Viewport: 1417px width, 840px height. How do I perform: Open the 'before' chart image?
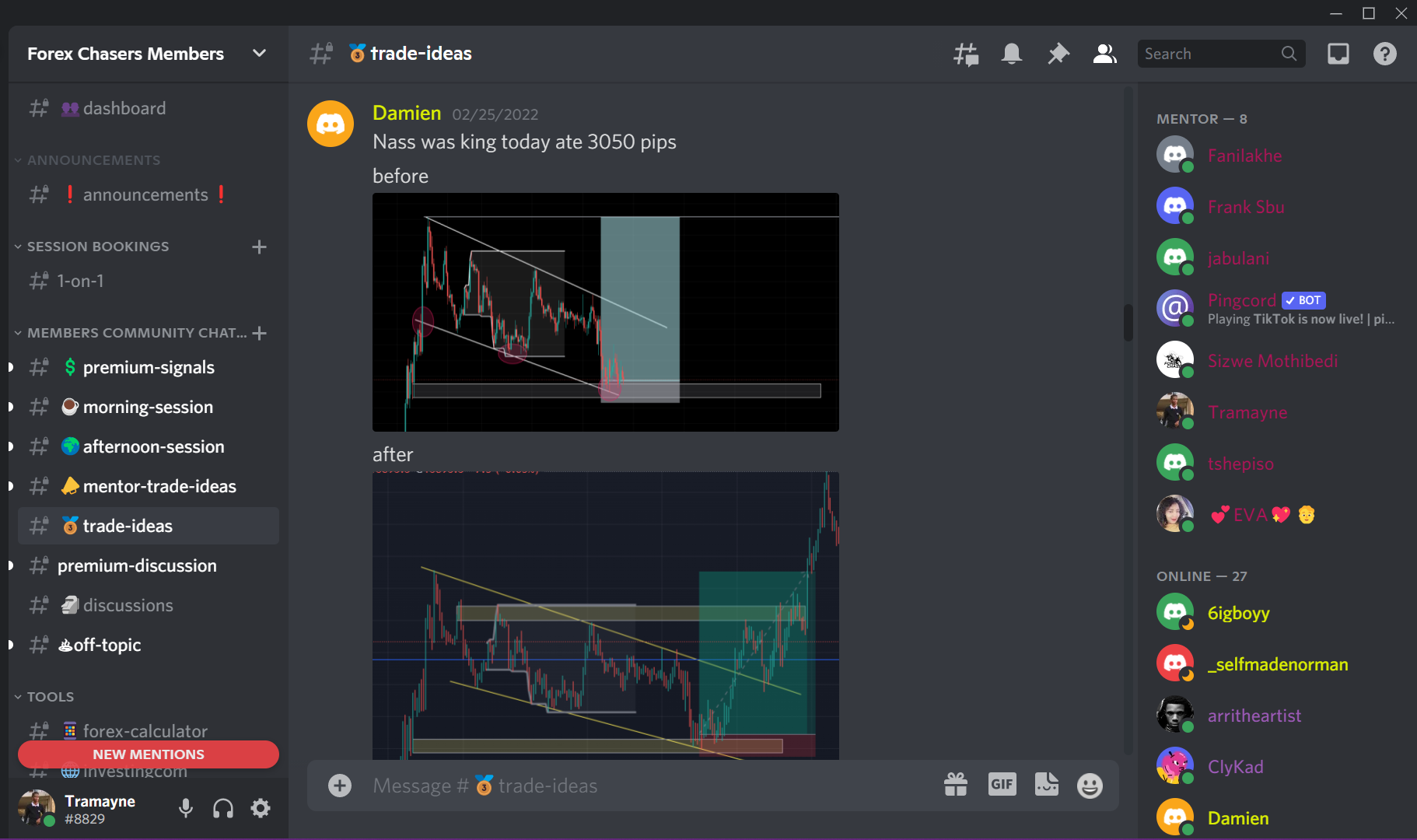(x=606, y=312)
